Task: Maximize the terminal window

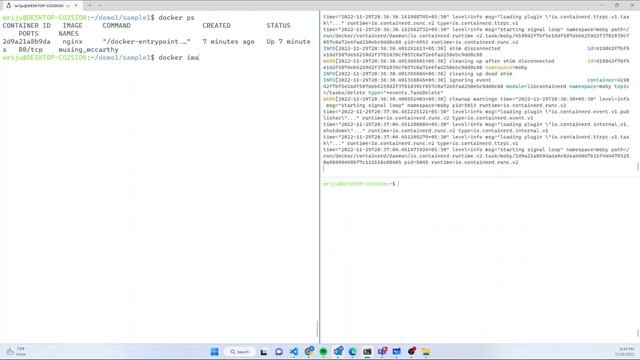Action: point(617,5)
